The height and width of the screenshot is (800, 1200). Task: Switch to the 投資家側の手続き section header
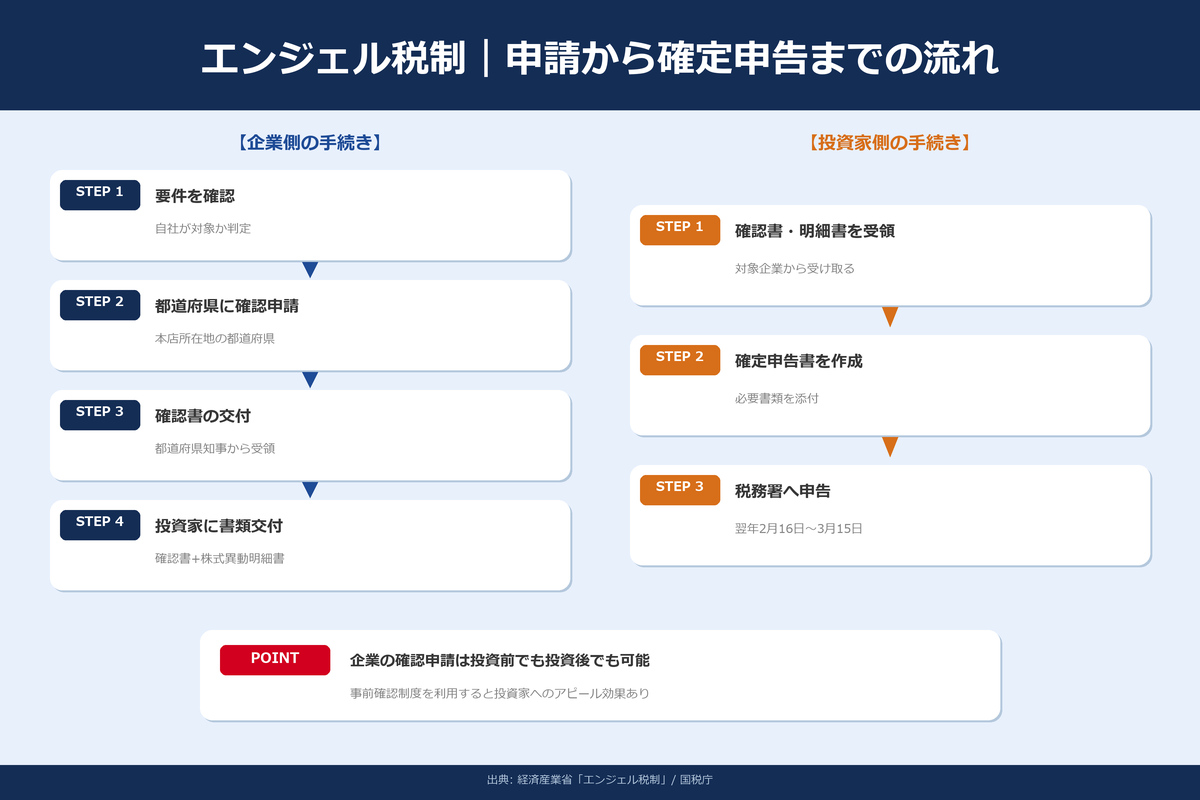tap(888, 141)
